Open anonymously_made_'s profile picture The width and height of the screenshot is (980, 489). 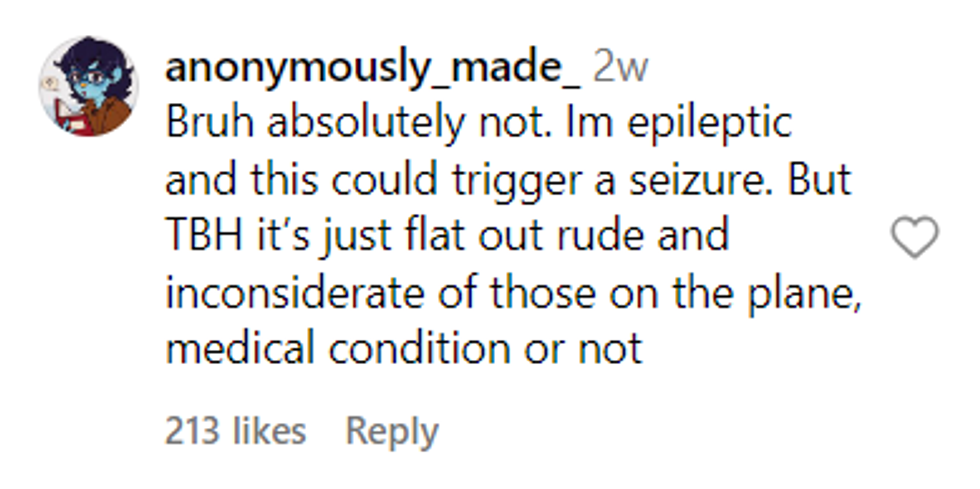(x=88, y=86)
